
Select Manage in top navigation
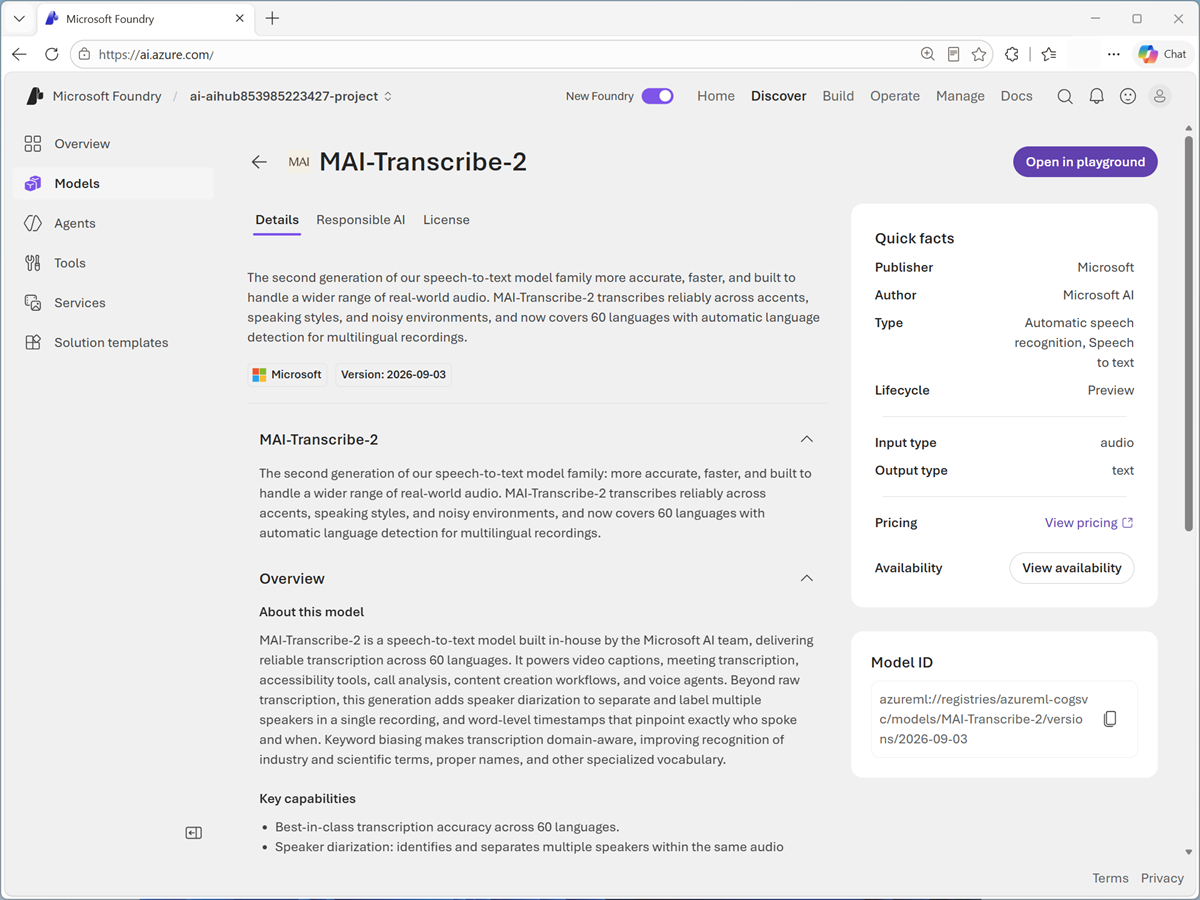[960, 96]
